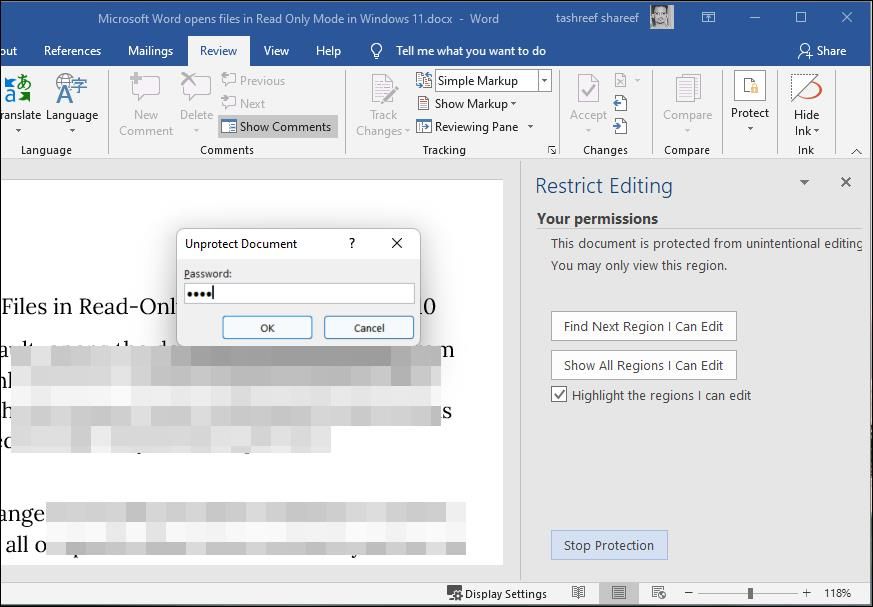Open Display Settings in status bar
Image resolution: width=873 pixels, height=607 pixels.
pos(497,593)
